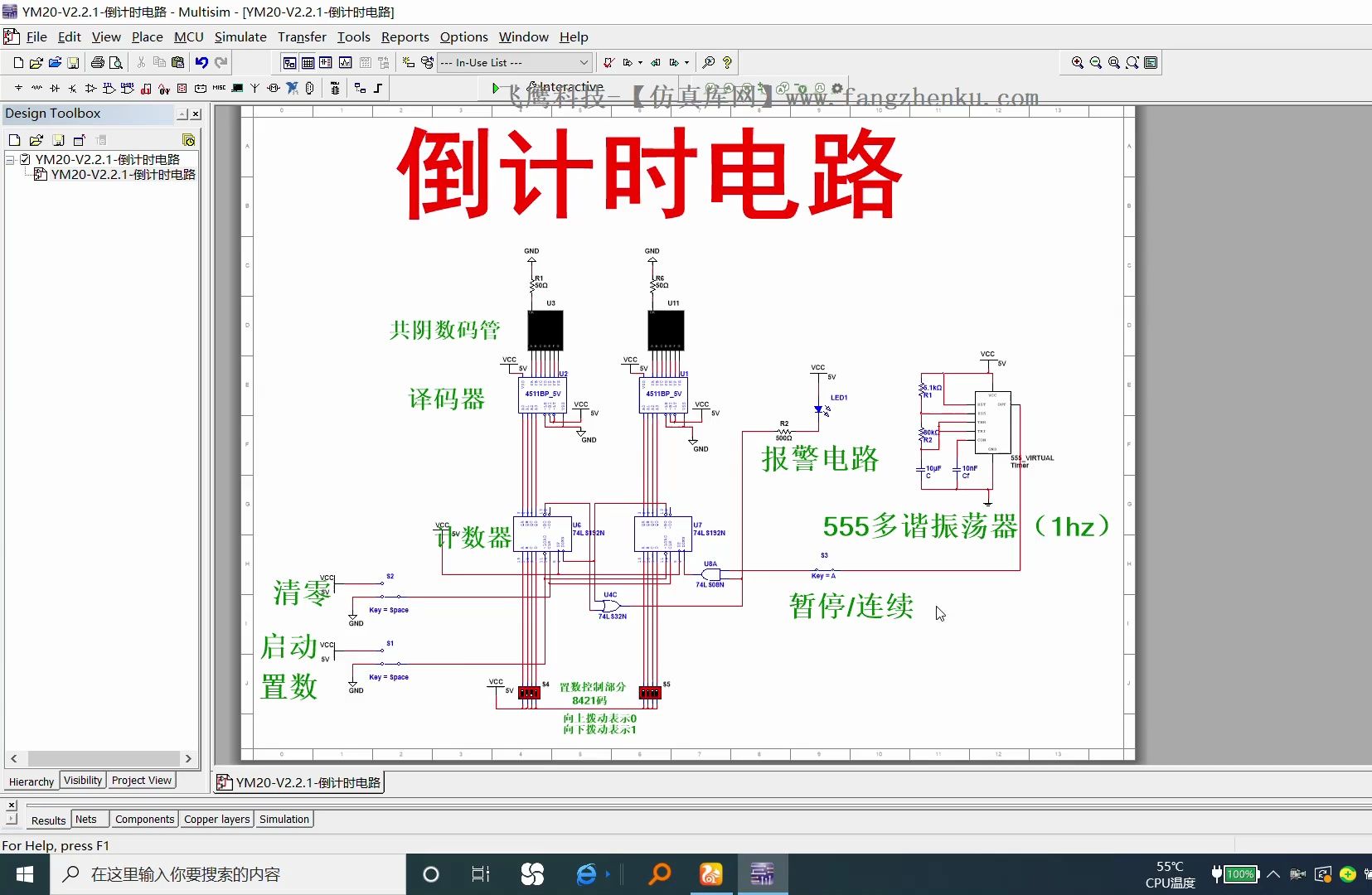1372x895 pixels.
Task: Open the Simulate menu
Action: coord(240,37)
